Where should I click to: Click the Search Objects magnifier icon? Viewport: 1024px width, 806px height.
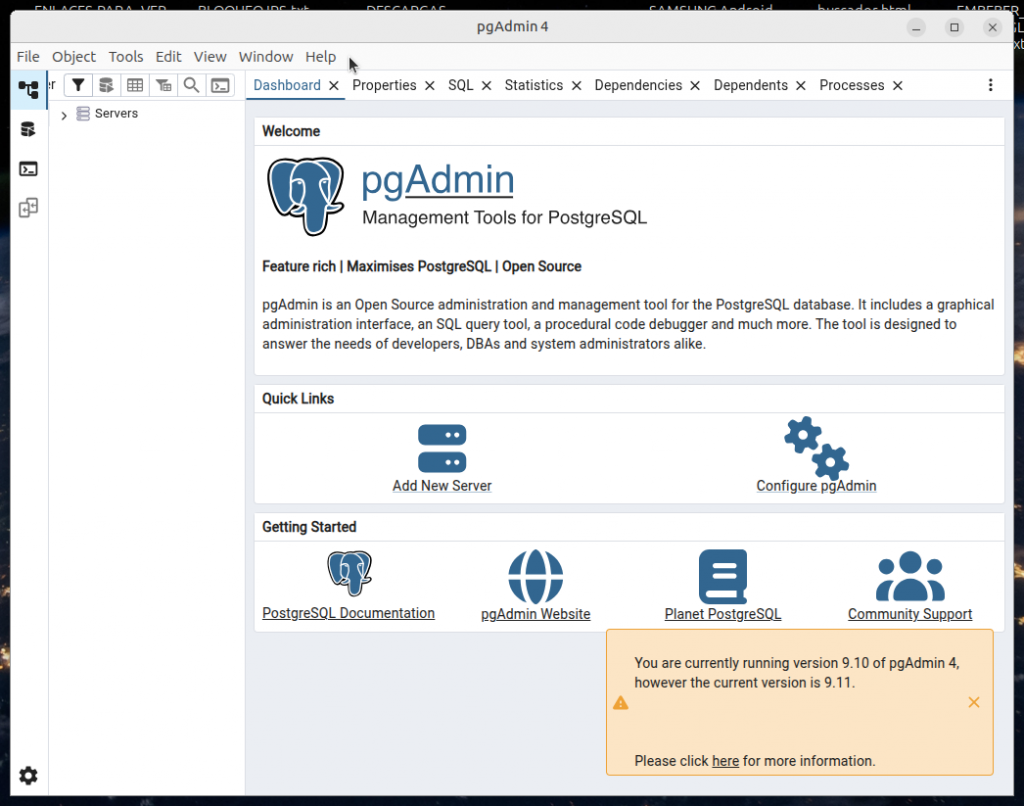pyautogui.click(x=191, y=85)
